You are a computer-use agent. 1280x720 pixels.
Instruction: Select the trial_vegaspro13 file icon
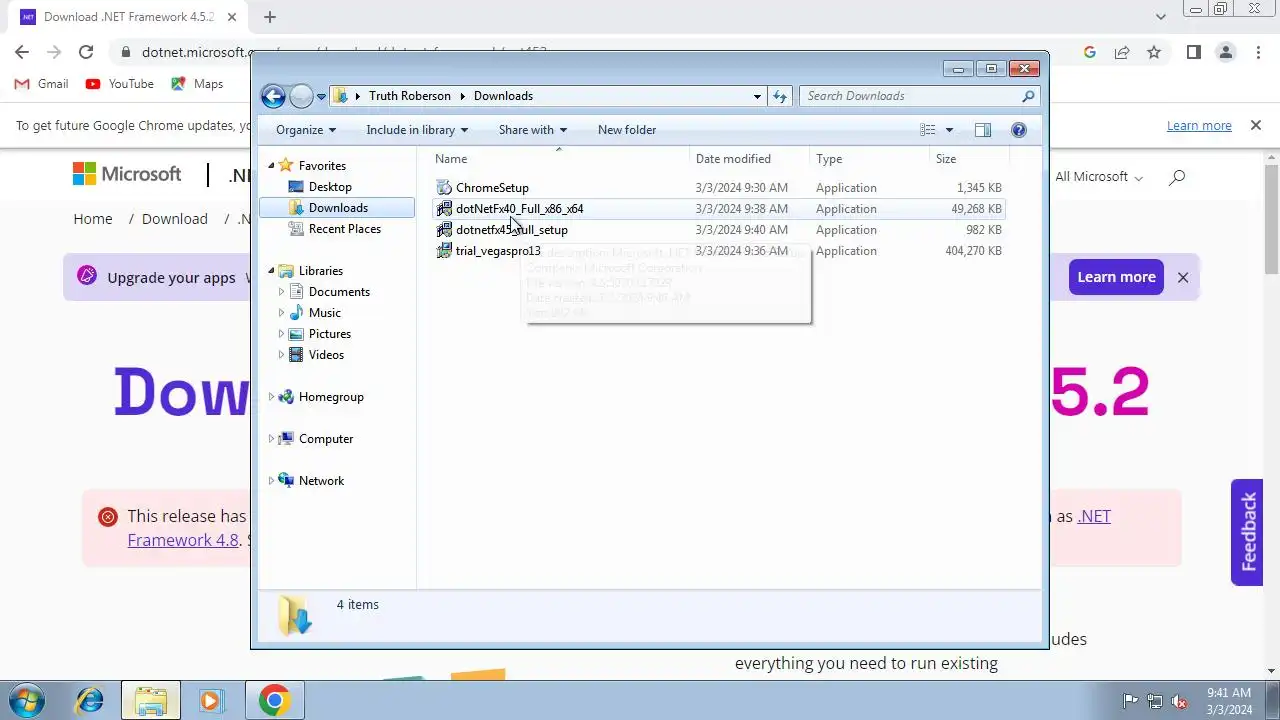coord(444,251)
